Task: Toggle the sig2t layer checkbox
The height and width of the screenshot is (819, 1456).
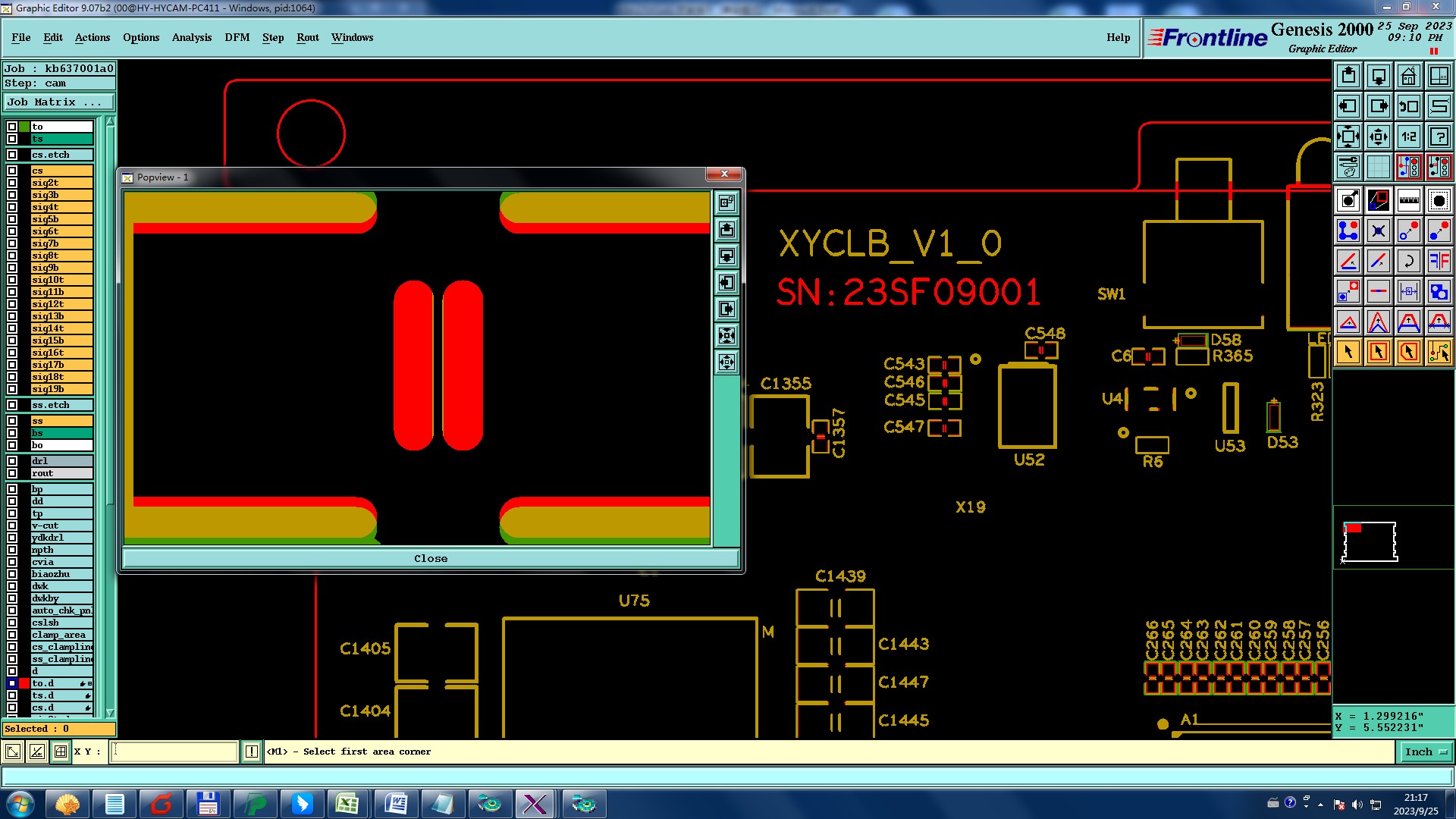Action: pos(12,183)
